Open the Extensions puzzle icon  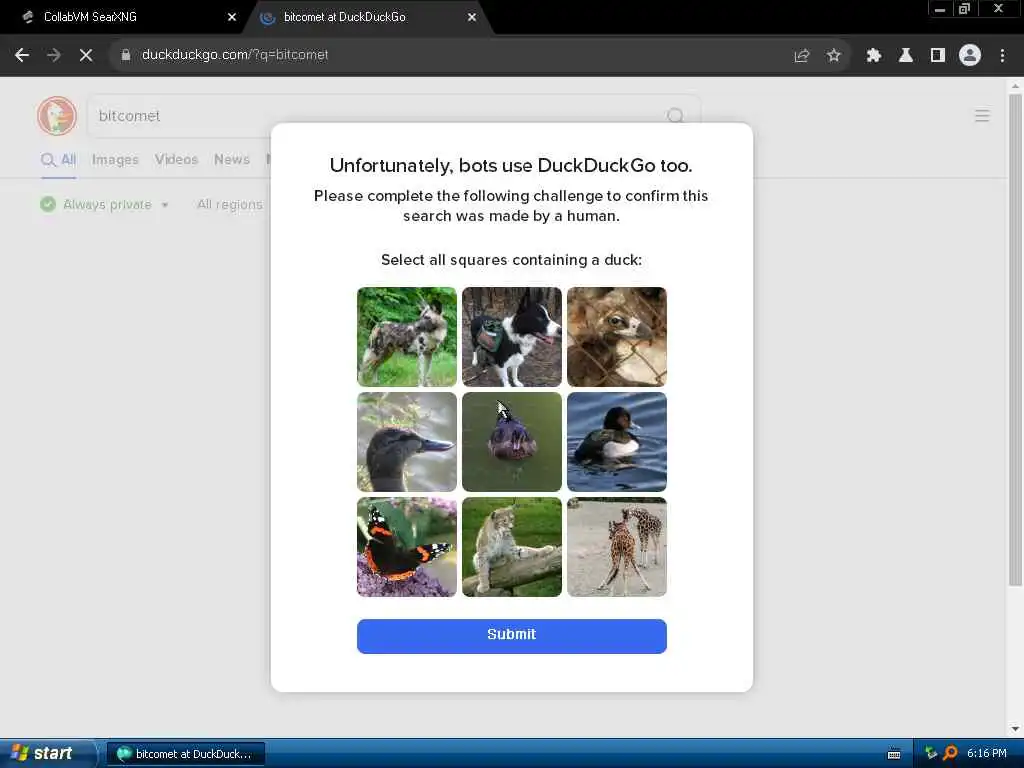[873, 56]
